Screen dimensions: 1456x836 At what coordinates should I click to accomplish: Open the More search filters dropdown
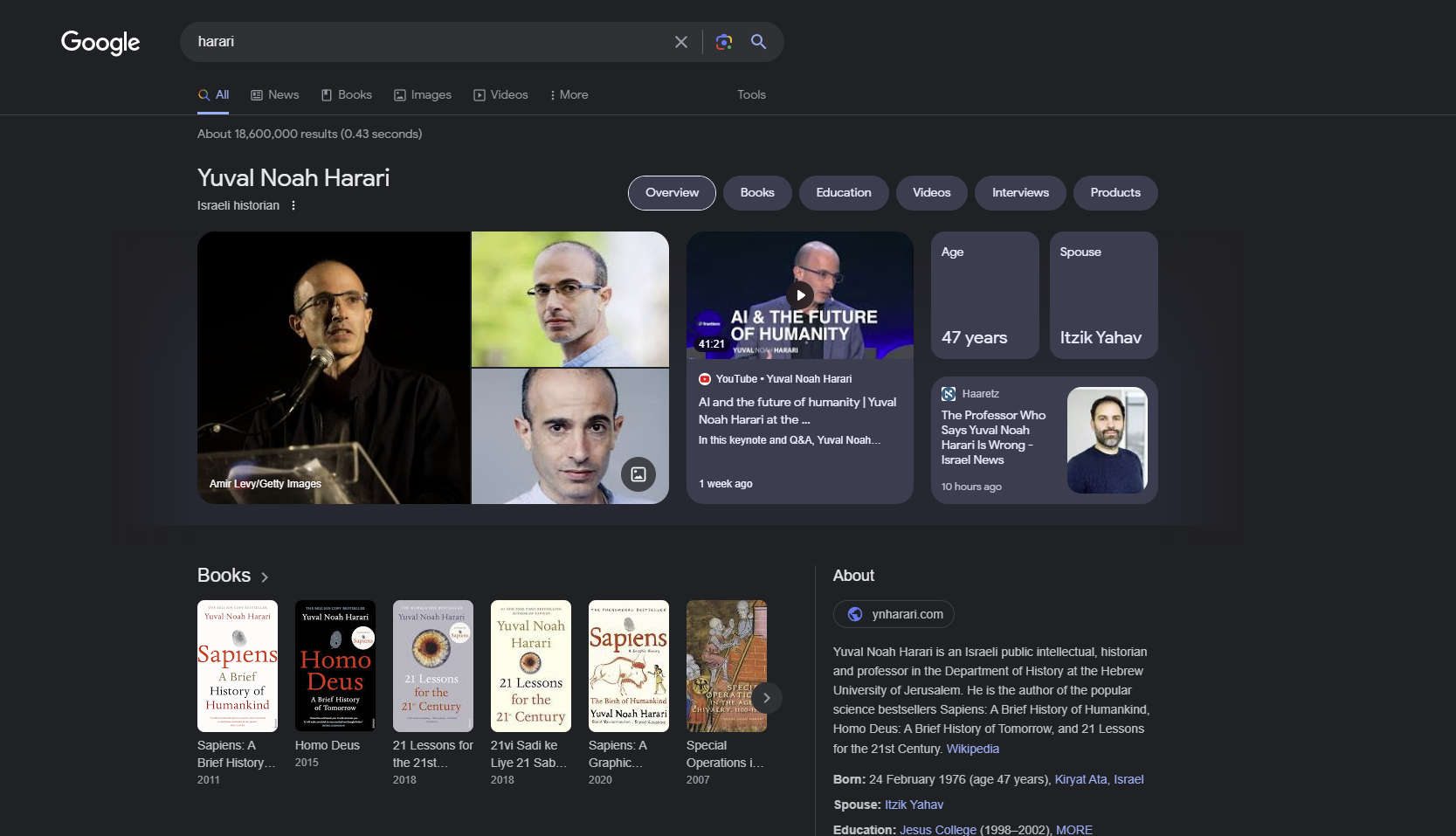click(569, 95)
